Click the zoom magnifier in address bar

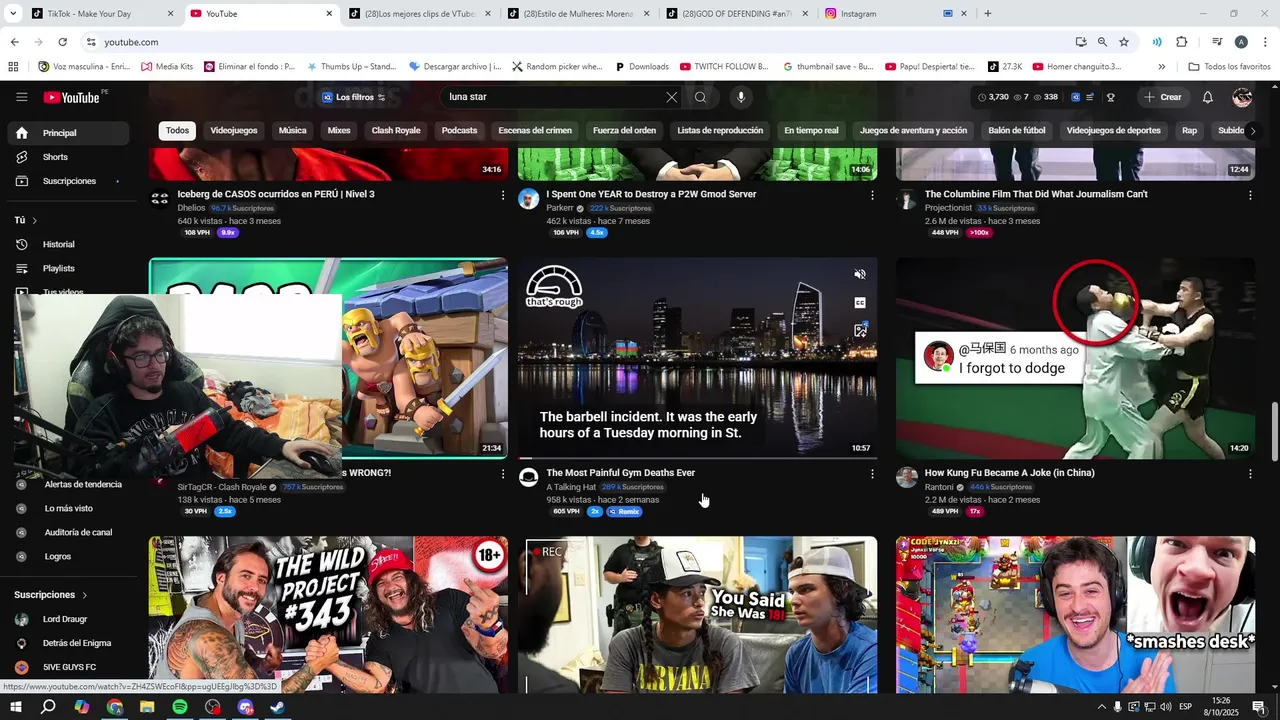[x=1102, y=42]
